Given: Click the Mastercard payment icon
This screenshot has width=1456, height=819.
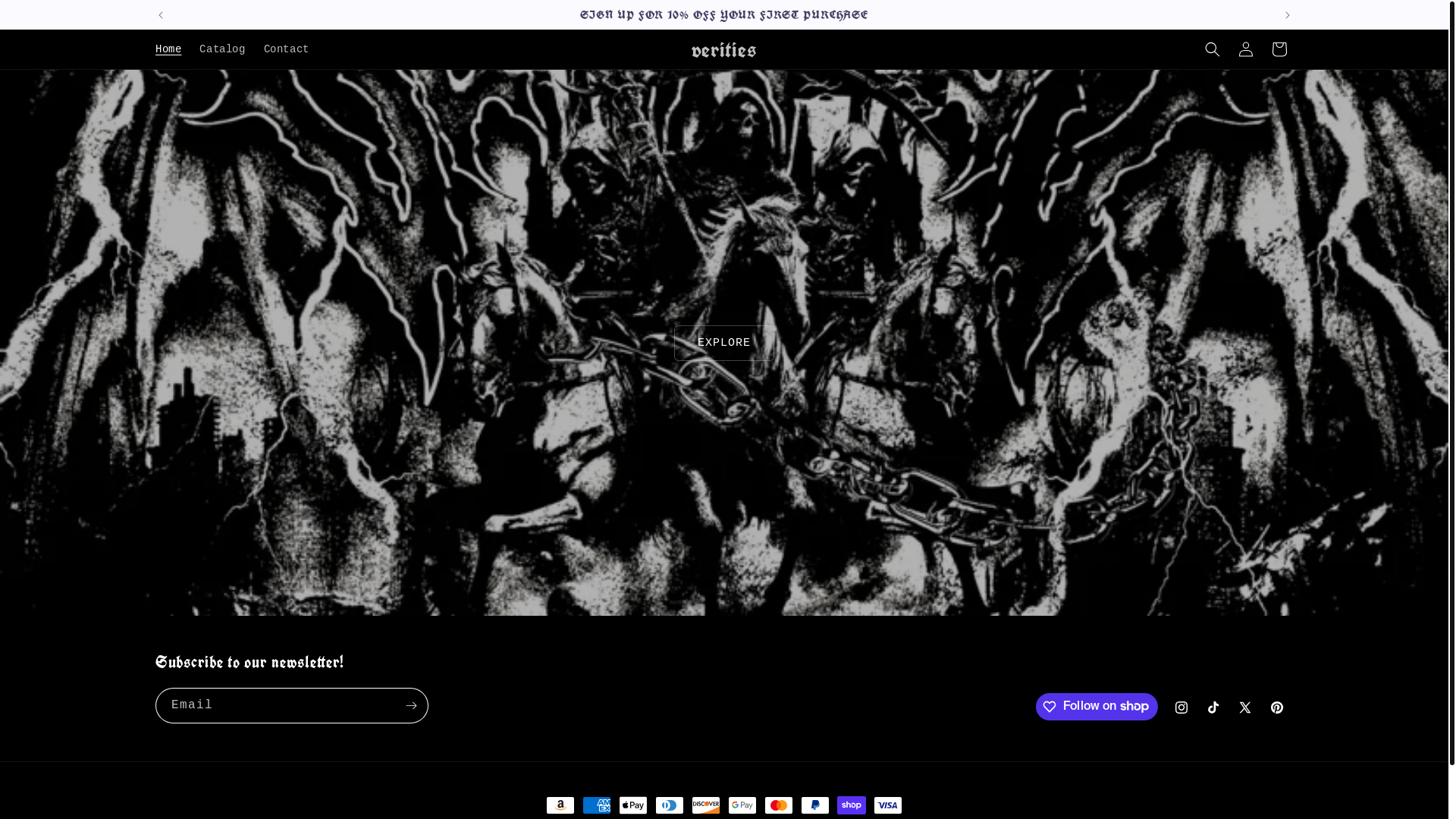Looking at the screenshot, I should click(x=779, y=805).
